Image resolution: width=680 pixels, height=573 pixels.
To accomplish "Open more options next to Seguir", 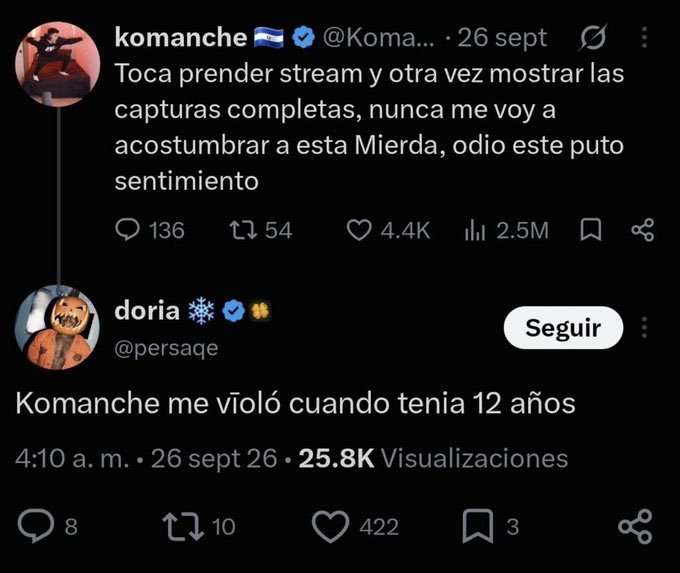I will coord(644,327).
